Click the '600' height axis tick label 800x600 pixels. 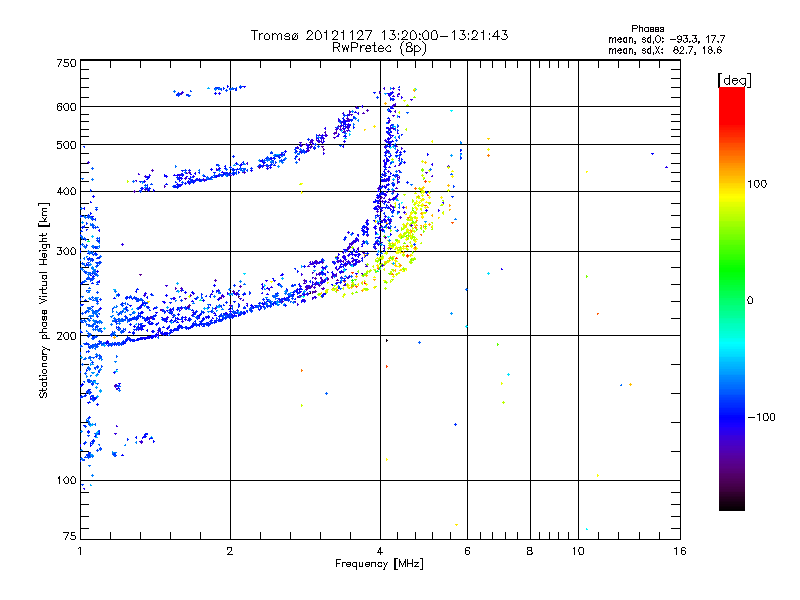point(66,107)
